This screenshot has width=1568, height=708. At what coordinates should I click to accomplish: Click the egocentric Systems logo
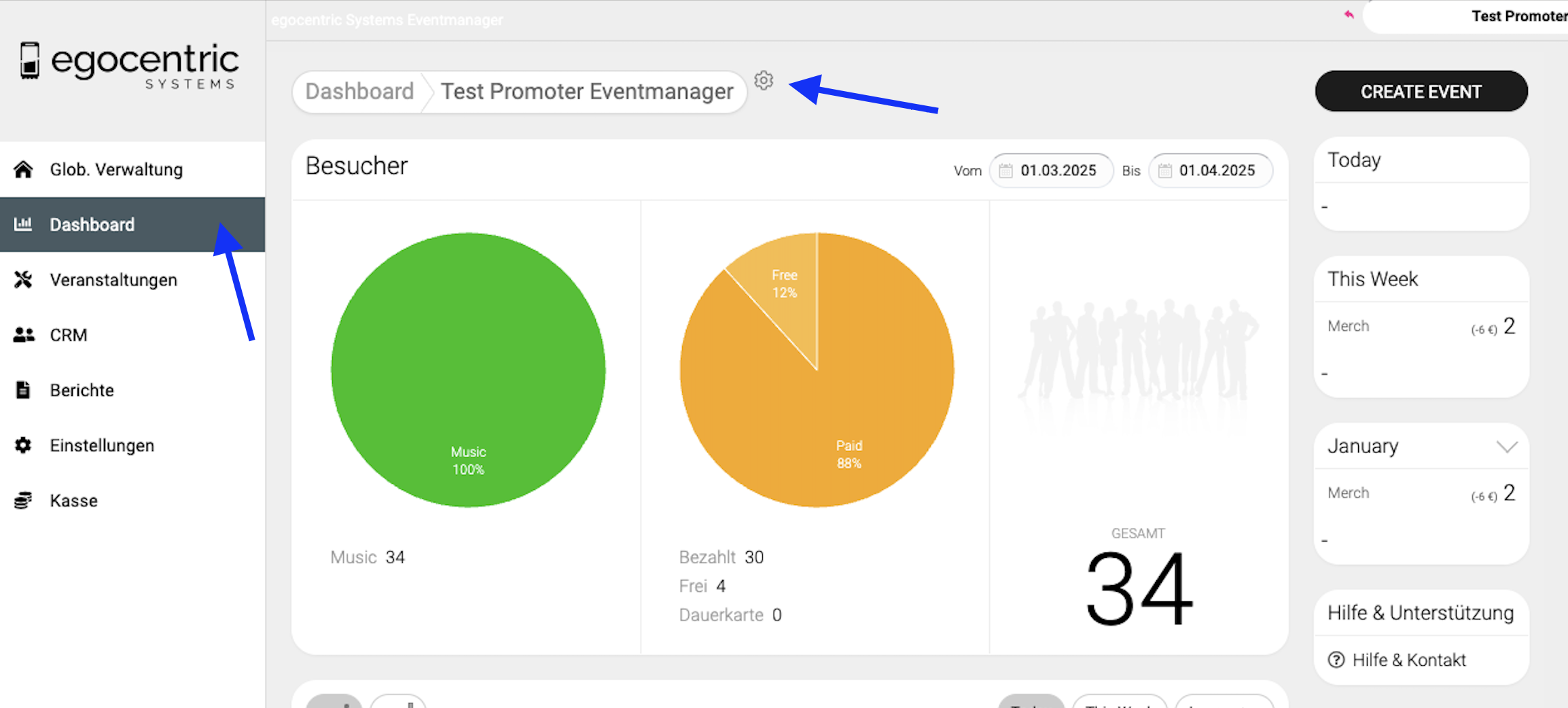click(x=129, y=65)
